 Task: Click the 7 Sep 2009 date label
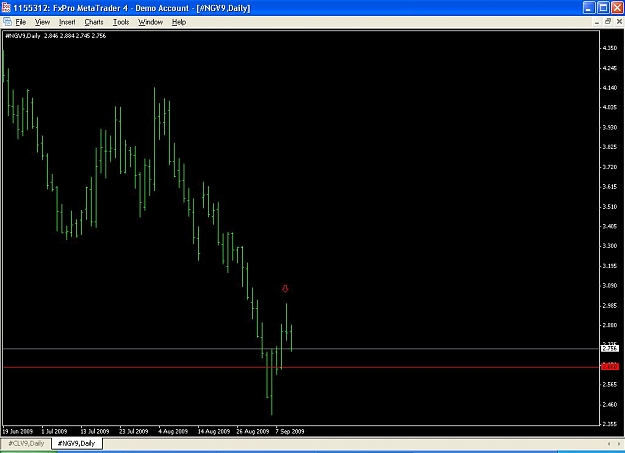290,431
